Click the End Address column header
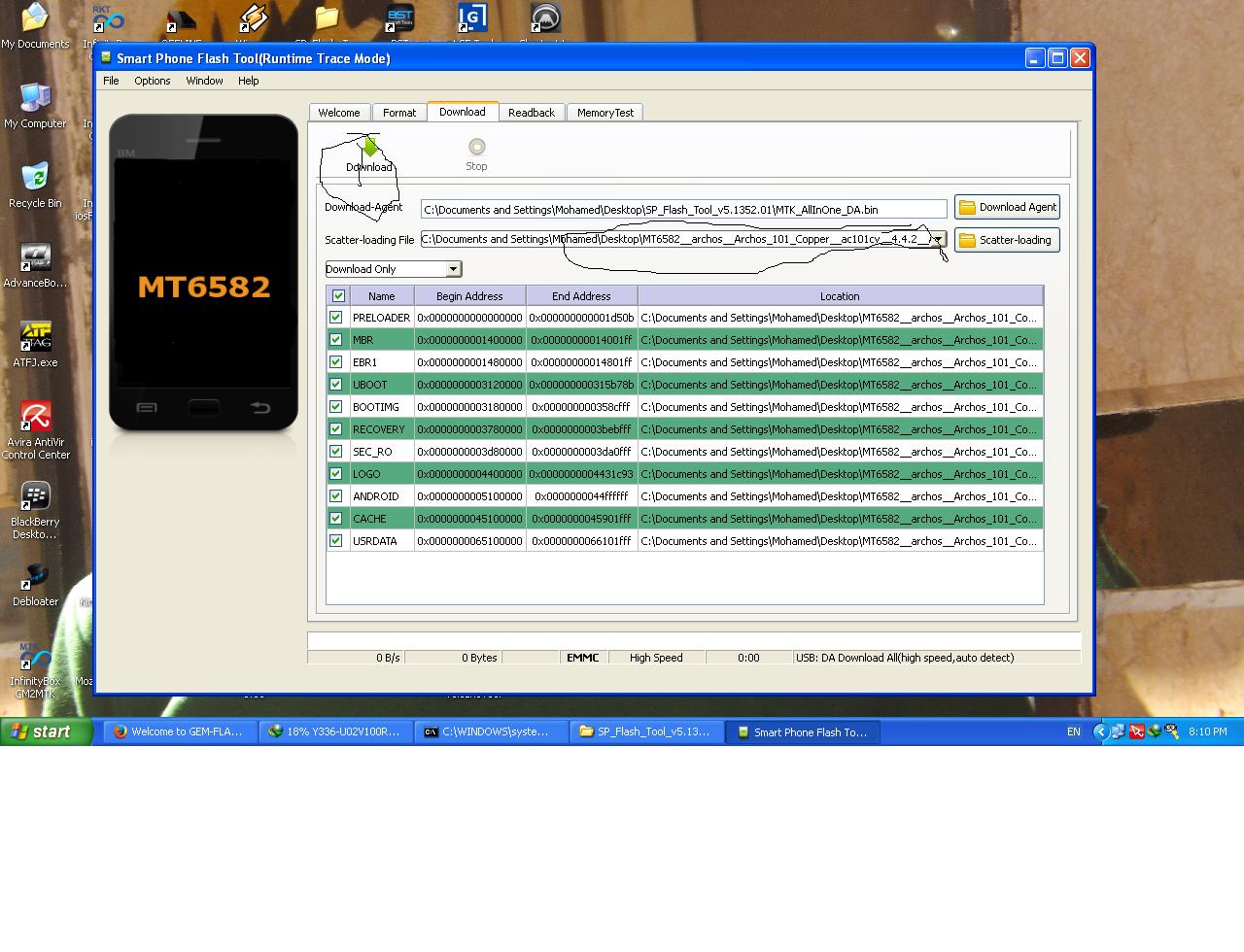The width and height of the screenshot is (1244, 952). coord(581,296)
